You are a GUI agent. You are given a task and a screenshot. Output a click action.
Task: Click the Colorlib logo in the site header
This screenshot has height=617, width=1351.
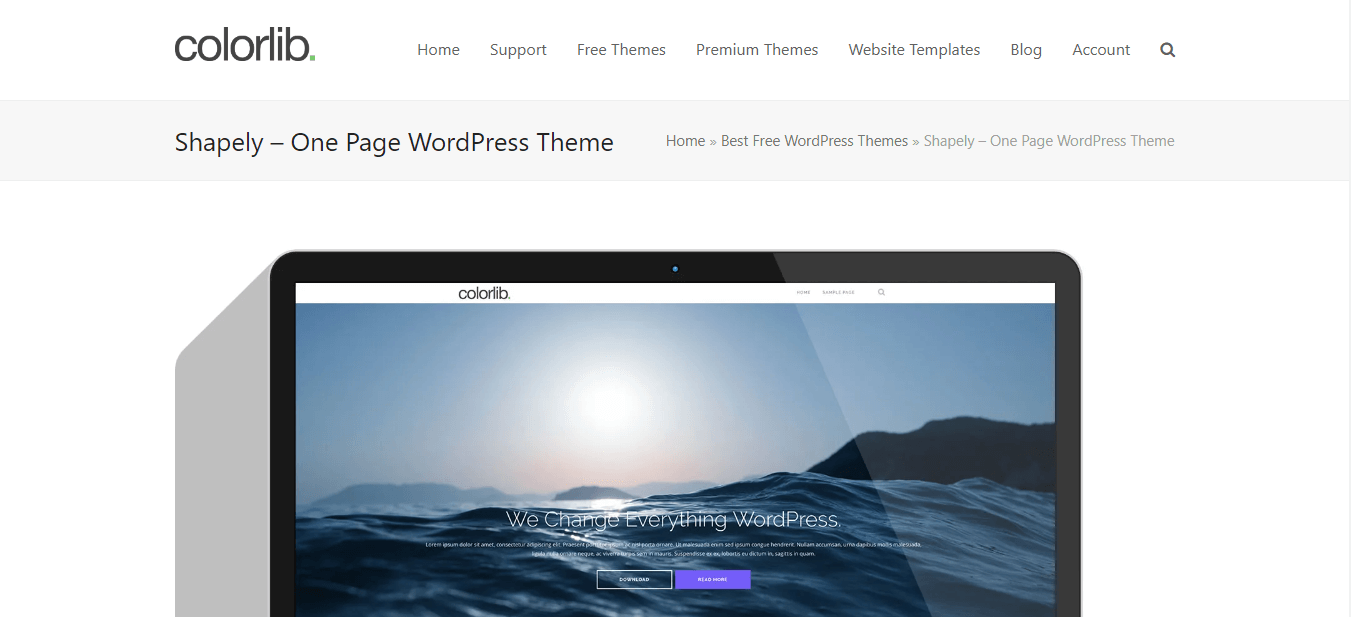tap(244, 45)
